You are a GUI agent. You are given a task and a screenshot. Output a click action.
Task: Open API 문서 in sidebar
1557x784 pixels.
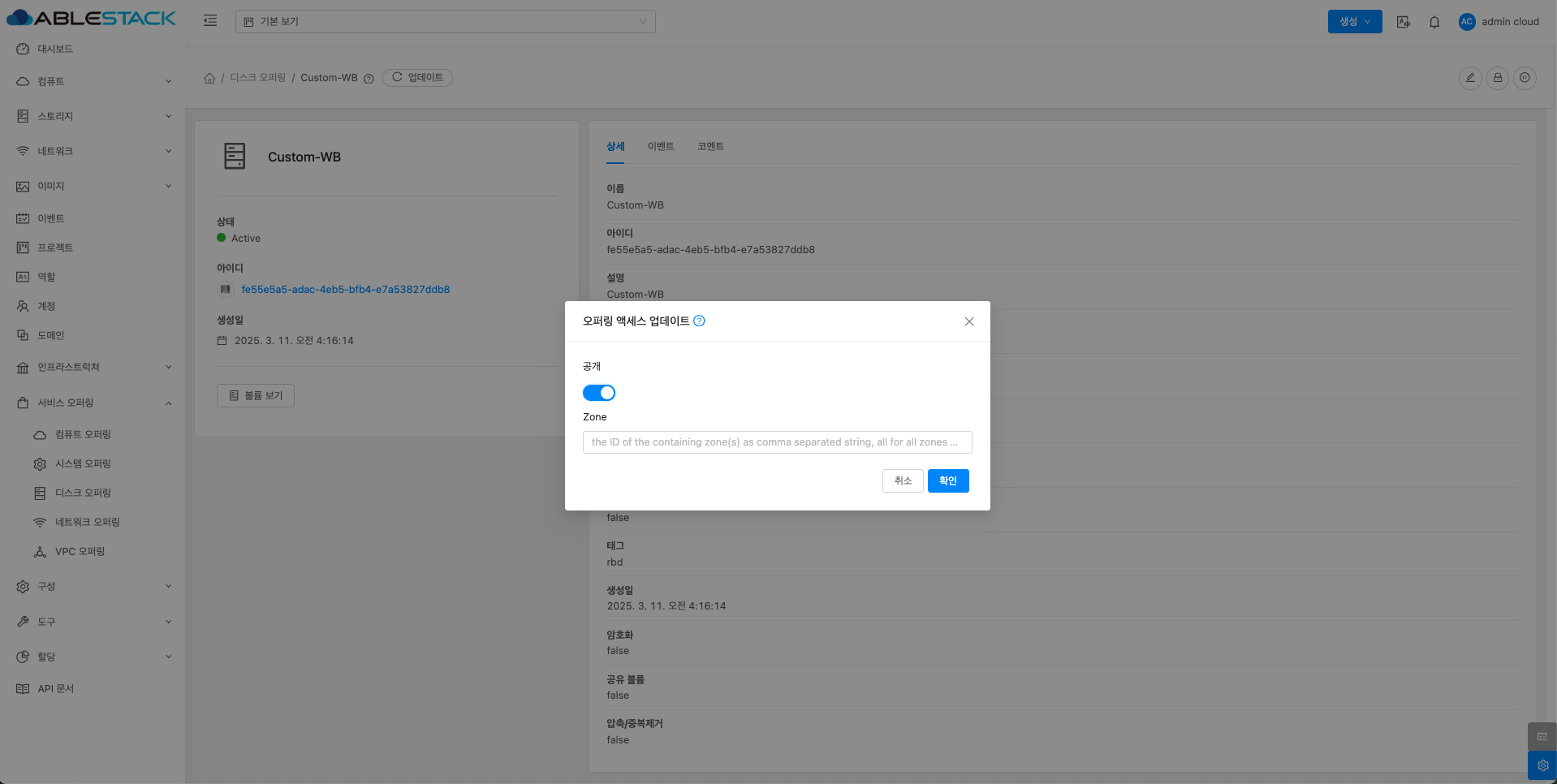[x=93, y=688]
